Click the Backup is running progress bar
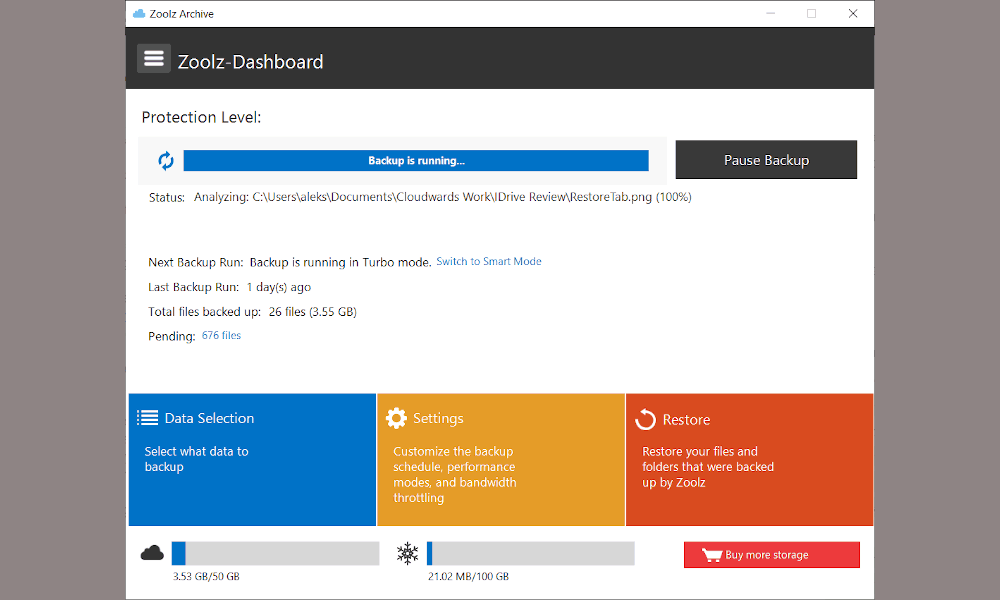Image resolution: width=1000 pixels, height=600 pixels. click(x=416, y=161)
